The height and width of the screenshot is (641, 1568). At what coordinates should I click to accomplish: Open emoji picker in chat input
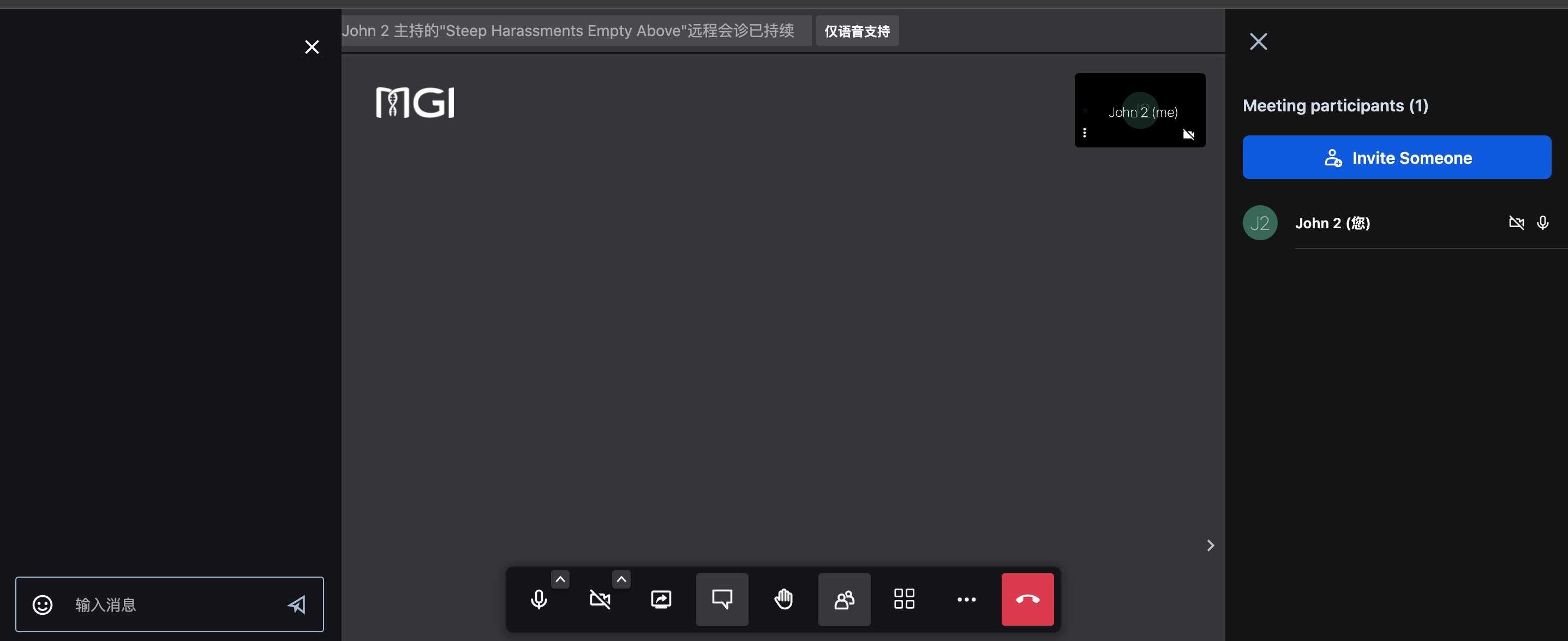43,604
